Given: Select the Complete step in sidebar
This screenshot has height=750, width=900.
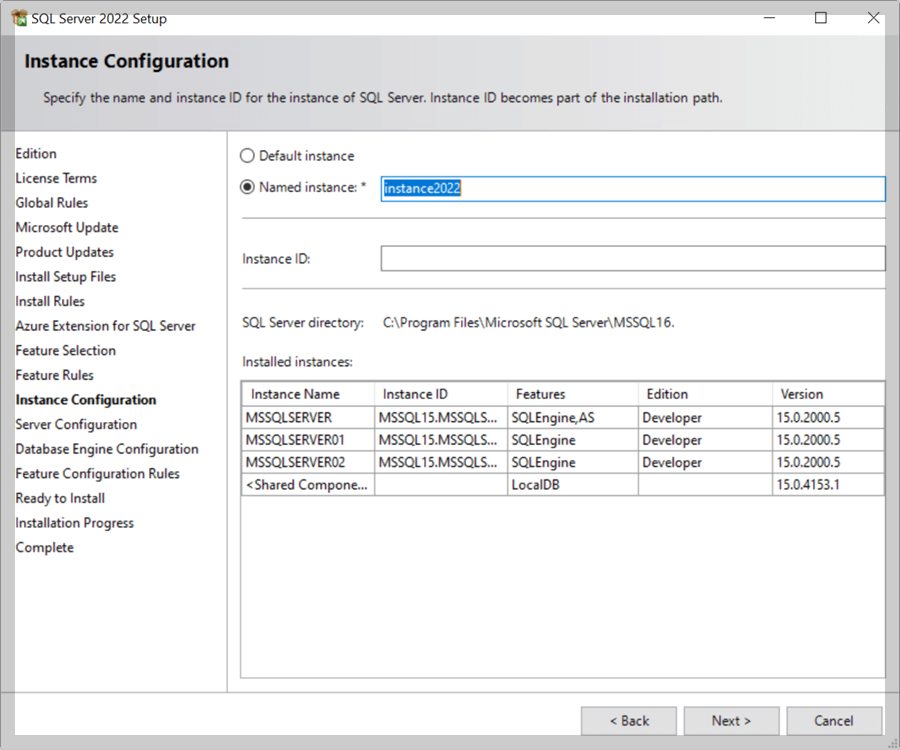Looking at the screenshot, I should point(45,548).
